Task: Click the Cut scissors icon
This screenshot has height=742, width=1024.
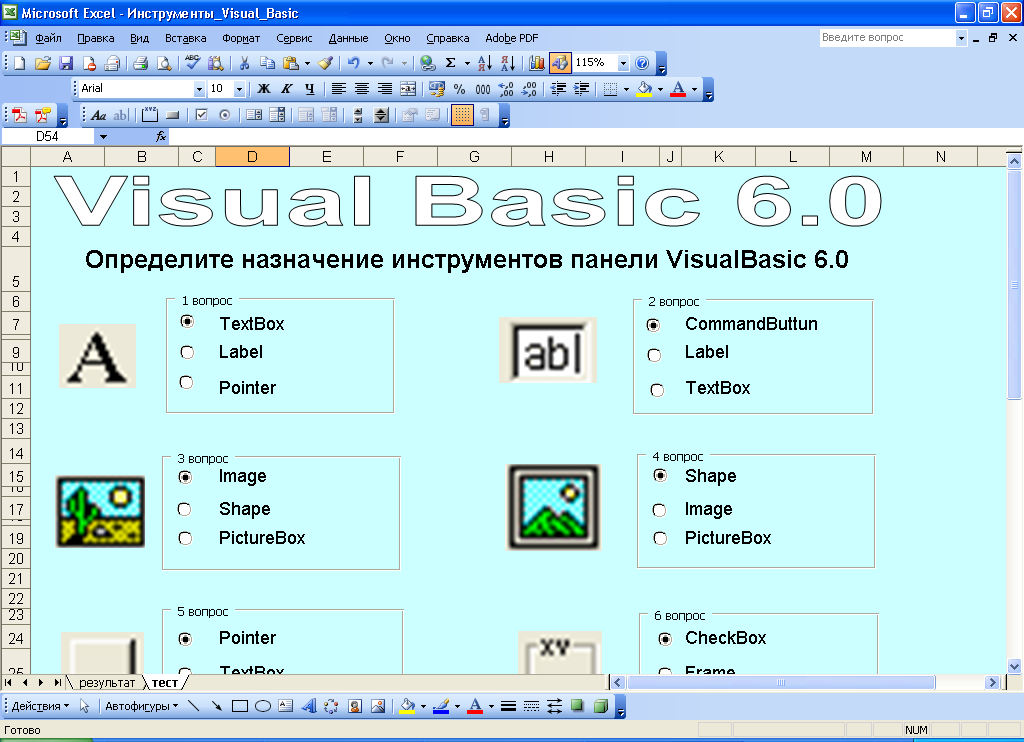Action: pyautogui.click(x=244, y=63)
